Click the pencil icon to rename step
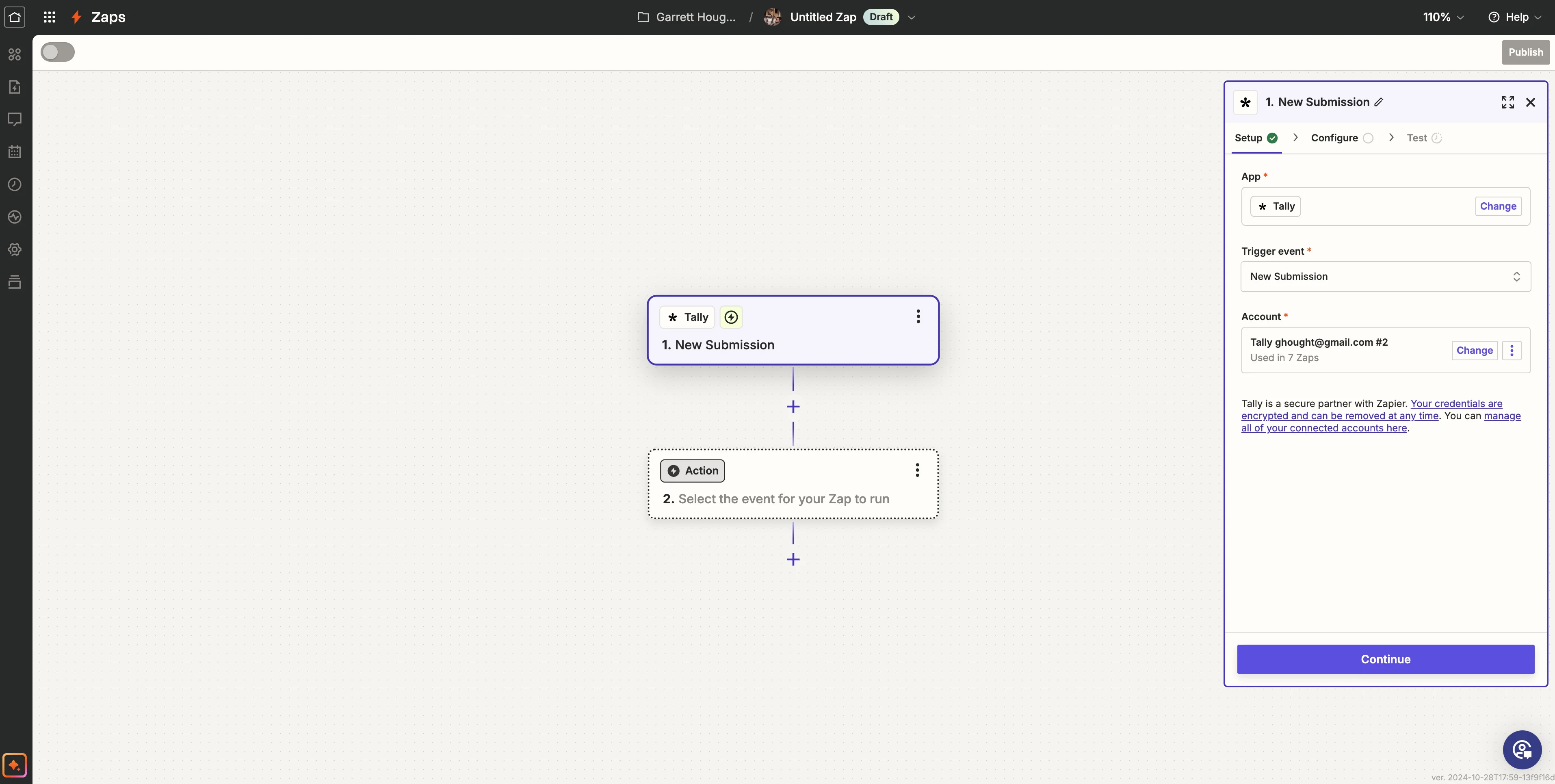This screenshot has width=1555, height=784. pos(1379,102)
